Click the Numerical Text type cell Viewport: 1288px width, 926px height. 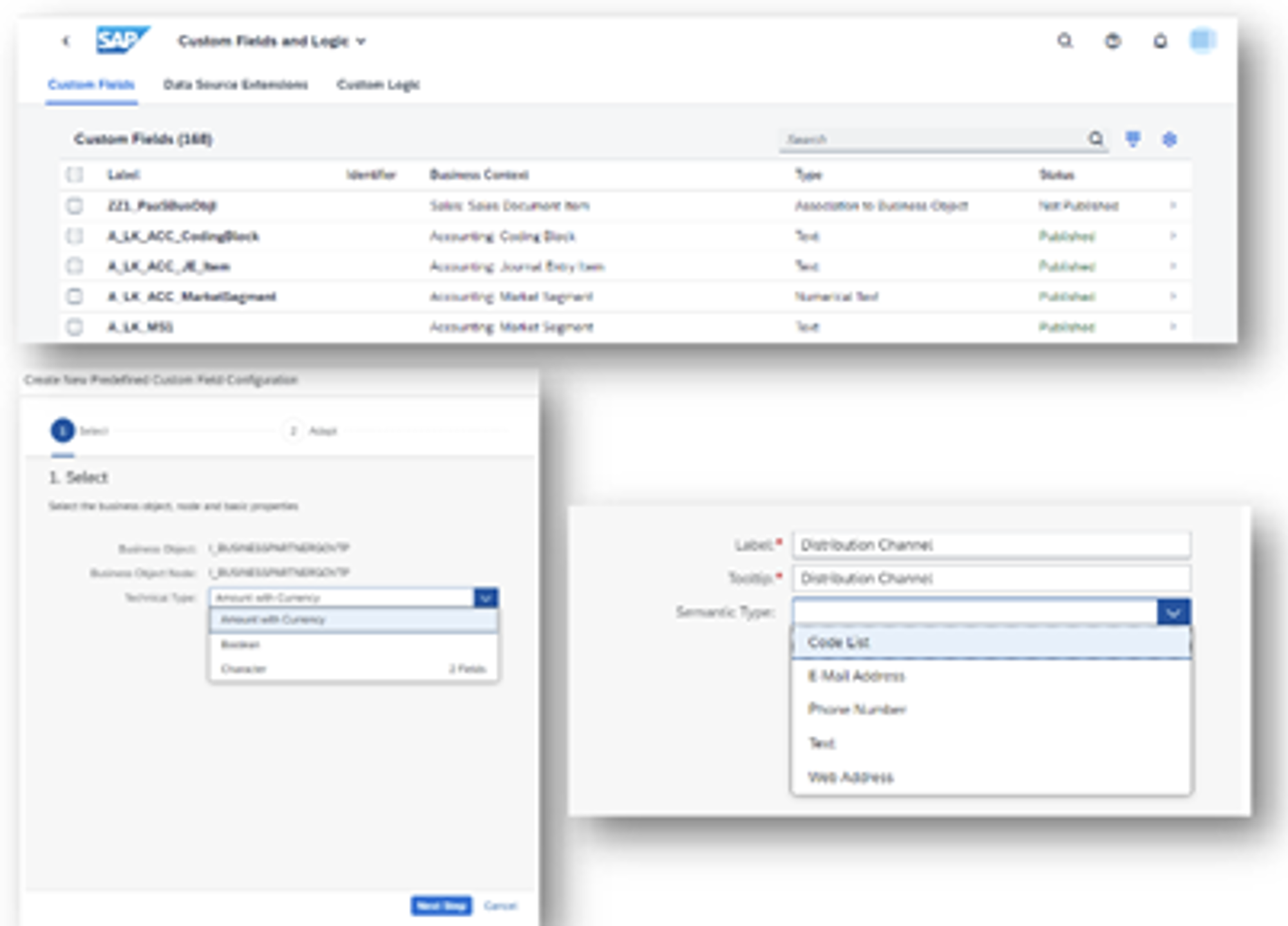pos(837,296)
